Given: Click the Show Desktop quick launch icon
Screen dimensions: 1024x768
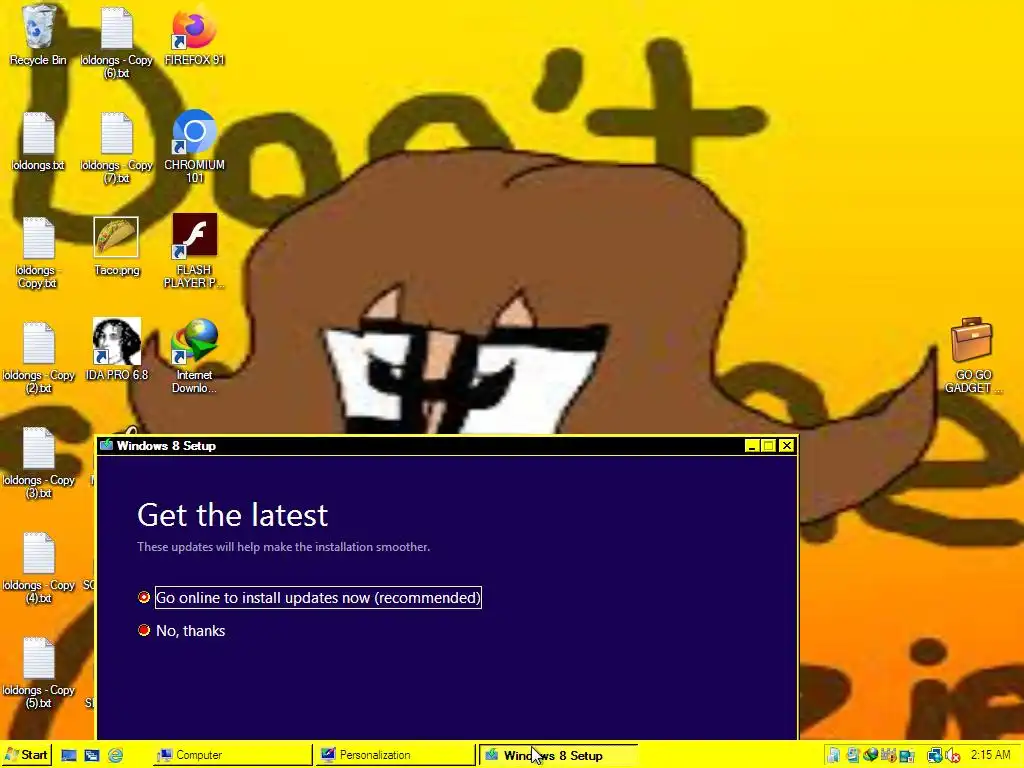Looking at the screenshot, I should coord(69,756).
